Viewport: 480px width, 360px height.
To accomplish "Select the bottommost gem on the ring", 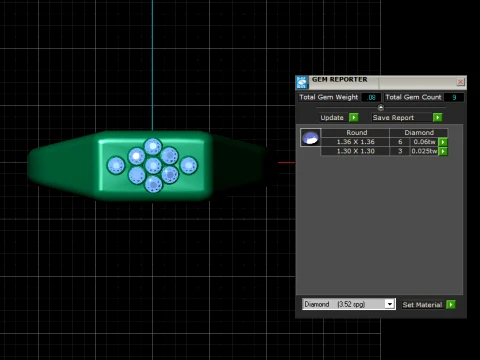I will (x=153, y=183).
